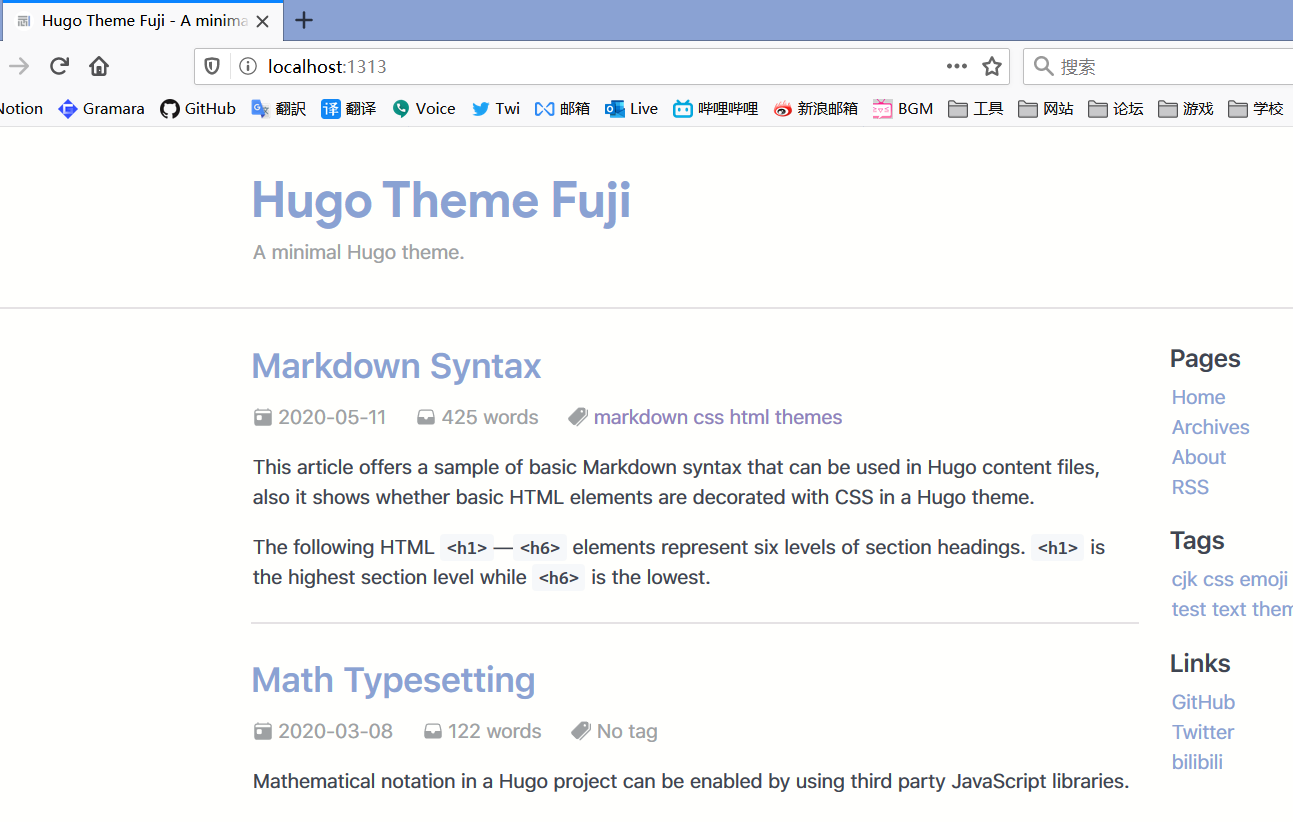The image size is (1293, 822).
Task: Click the site info padlock indicator
Action: [x=247, y=66]
